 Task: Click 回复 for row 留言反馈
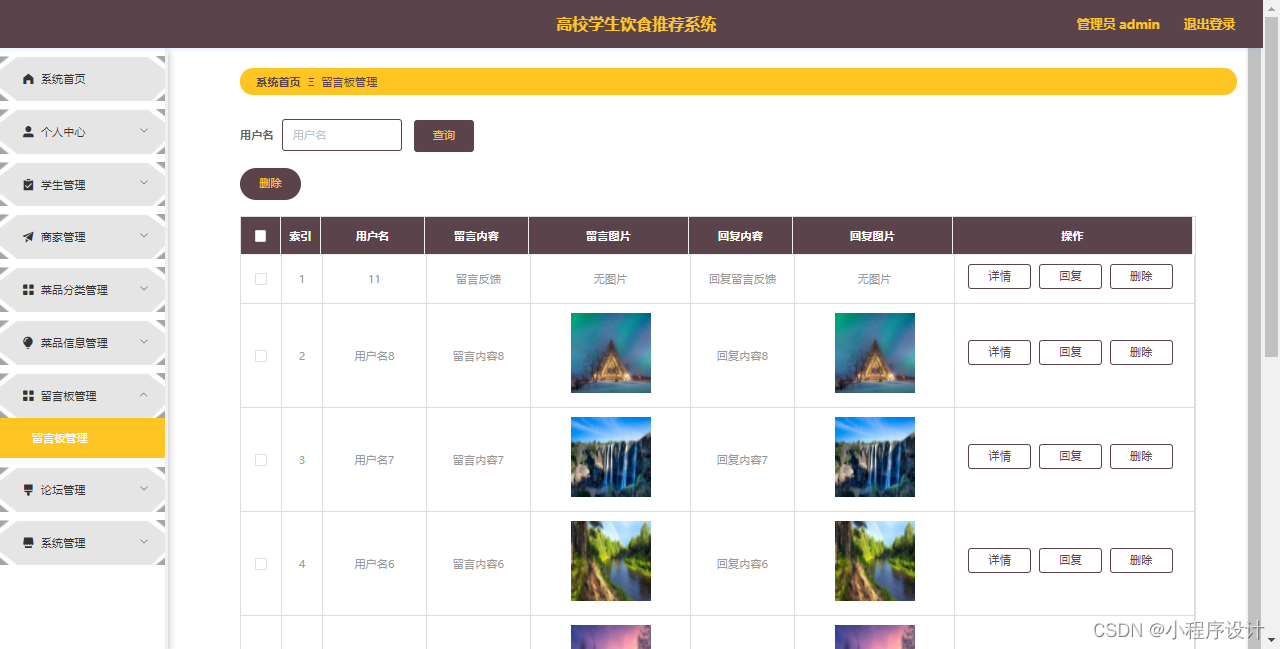(1070, 277)
